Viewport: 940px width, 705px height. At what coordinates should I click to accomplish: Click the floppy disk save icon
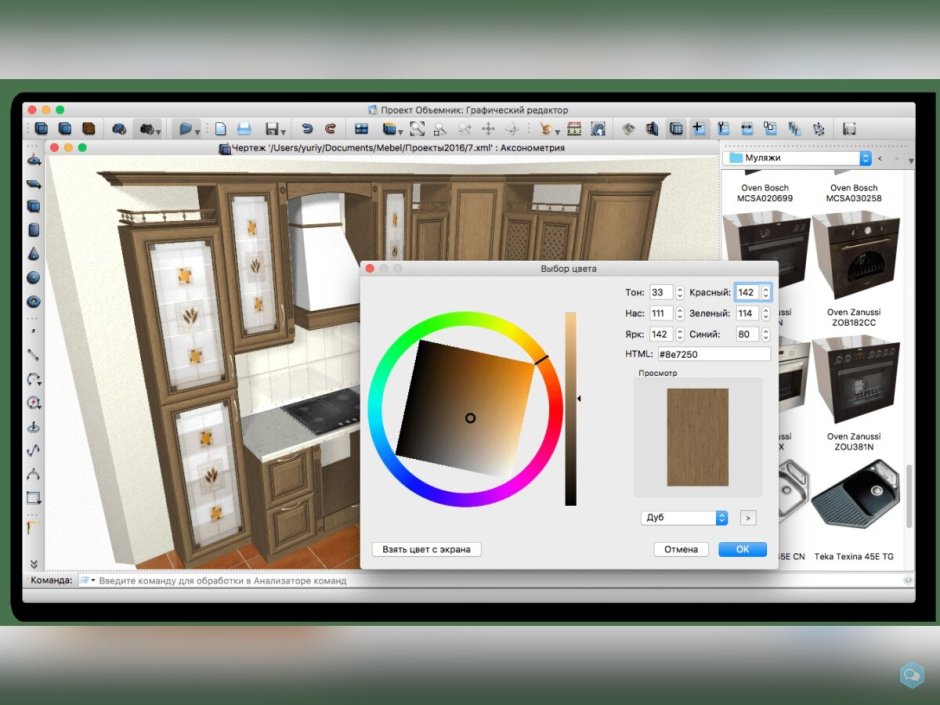pyautogui.click(x=272, y=129)
